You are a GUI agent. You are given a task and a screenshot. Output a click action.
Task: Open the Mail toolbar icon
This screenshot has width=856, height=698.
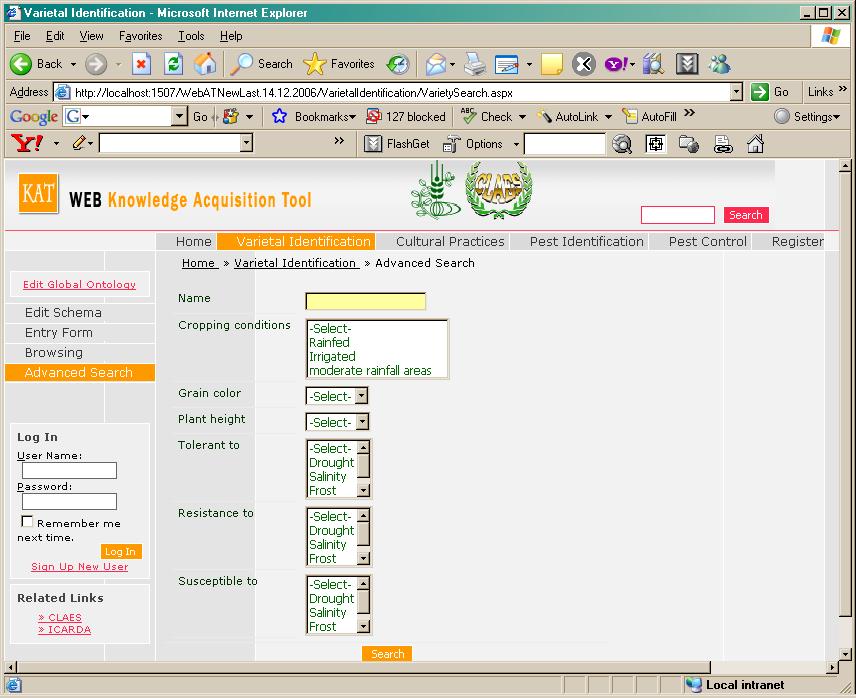coord(436,64)
